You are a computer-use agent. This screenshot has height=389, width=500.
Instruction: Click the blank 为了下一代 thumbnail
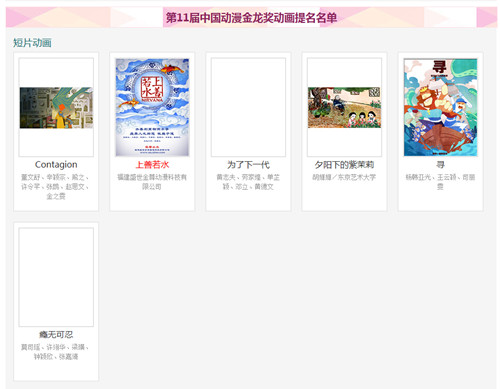click(x=248, y=107)
